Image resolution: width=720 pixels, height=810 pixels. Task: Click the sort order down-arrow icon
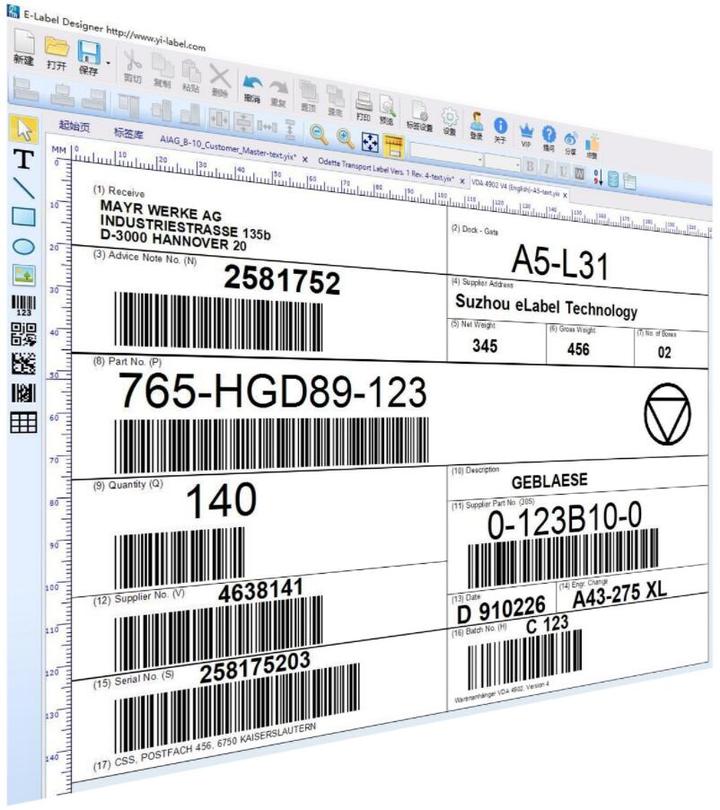click(598, 177)
